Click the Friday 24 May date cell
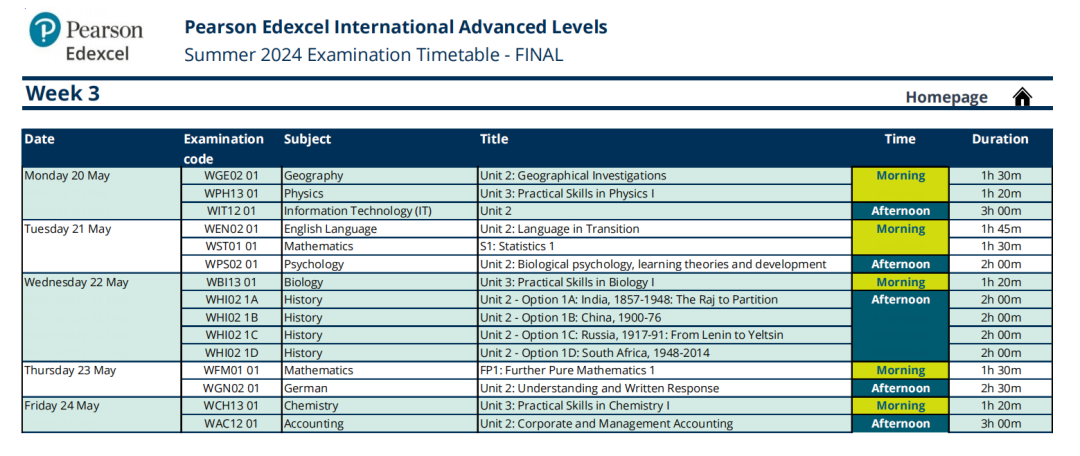Viewport: 1080px width, 456px height. click(x=101, y=415)
